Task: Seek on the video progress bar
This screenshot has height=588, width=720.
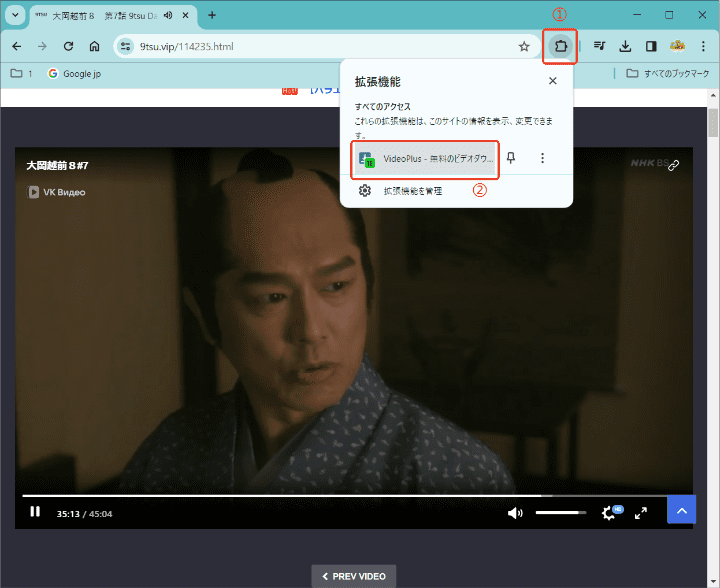Action: [344, 496]
